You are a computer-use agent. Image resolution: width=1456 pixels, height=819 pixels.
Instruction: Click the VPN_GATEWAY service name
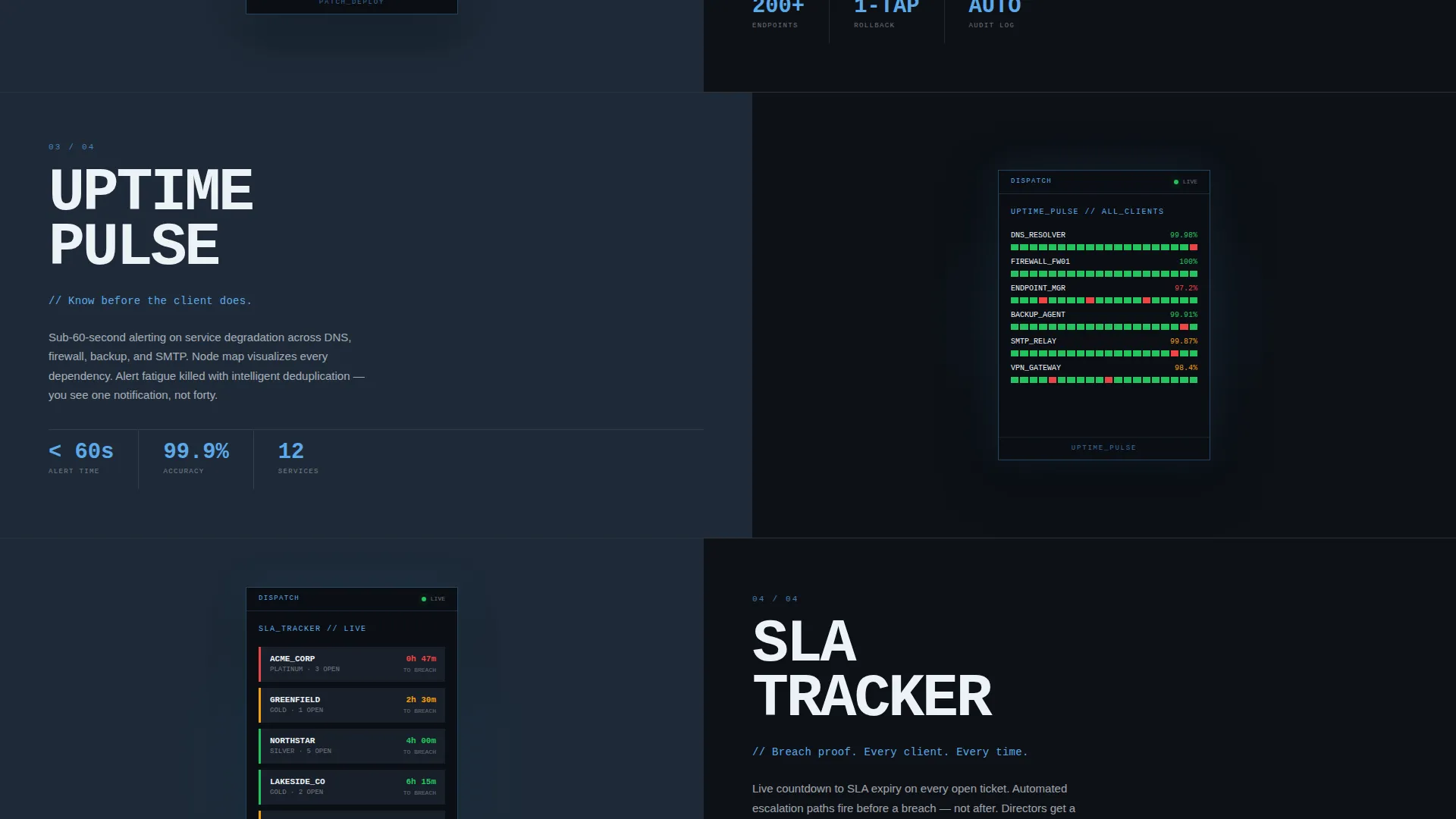coord(1035,368)
